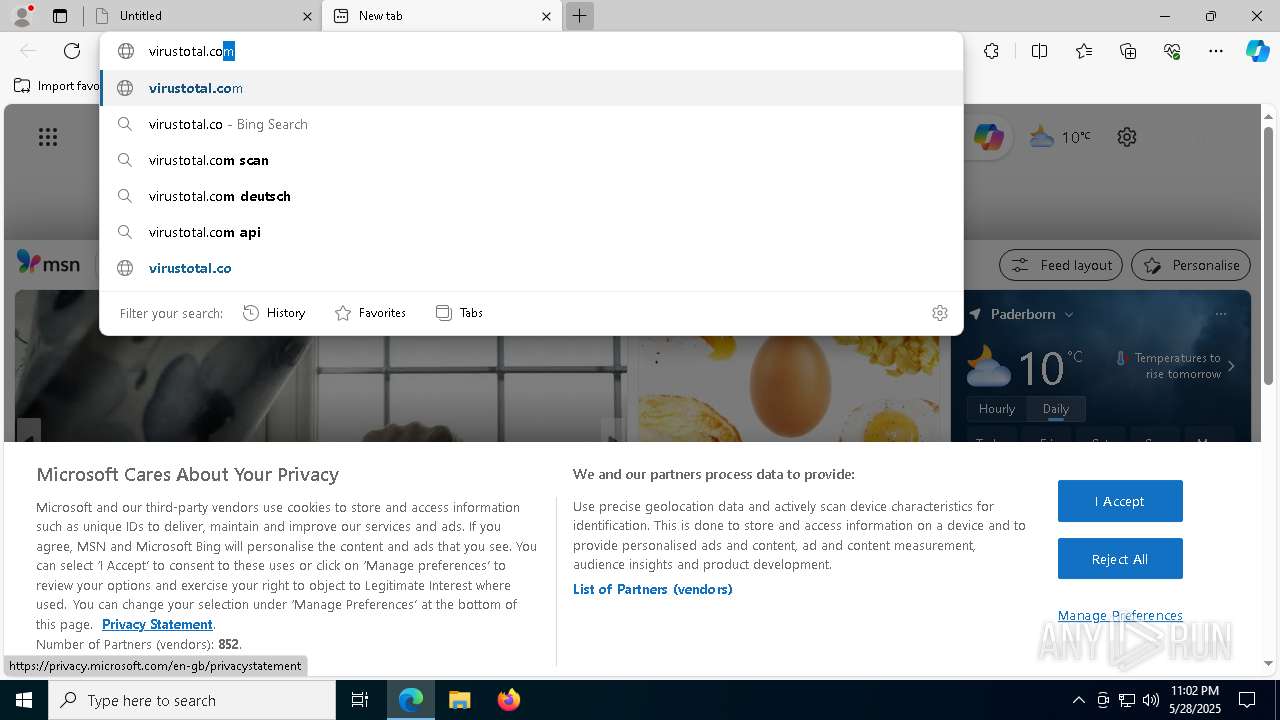
Task: Open Manage Preferences link
Action: tap(1120, 615)
